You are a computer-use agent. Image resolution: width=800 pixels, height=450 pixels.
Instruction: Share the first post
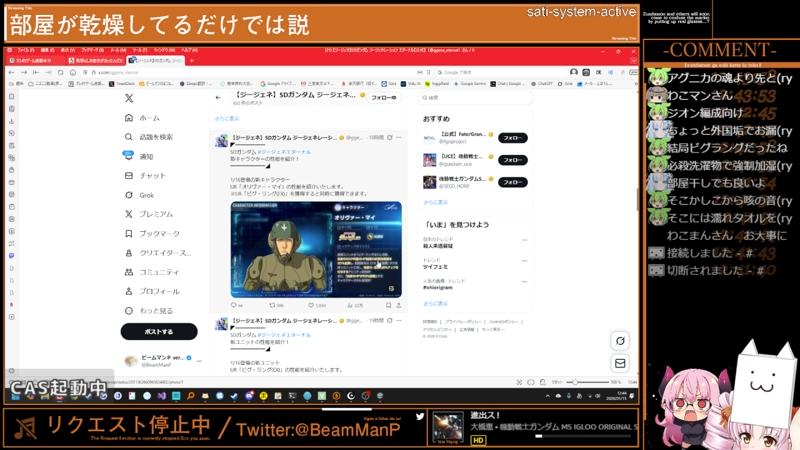tap(398, 305)
